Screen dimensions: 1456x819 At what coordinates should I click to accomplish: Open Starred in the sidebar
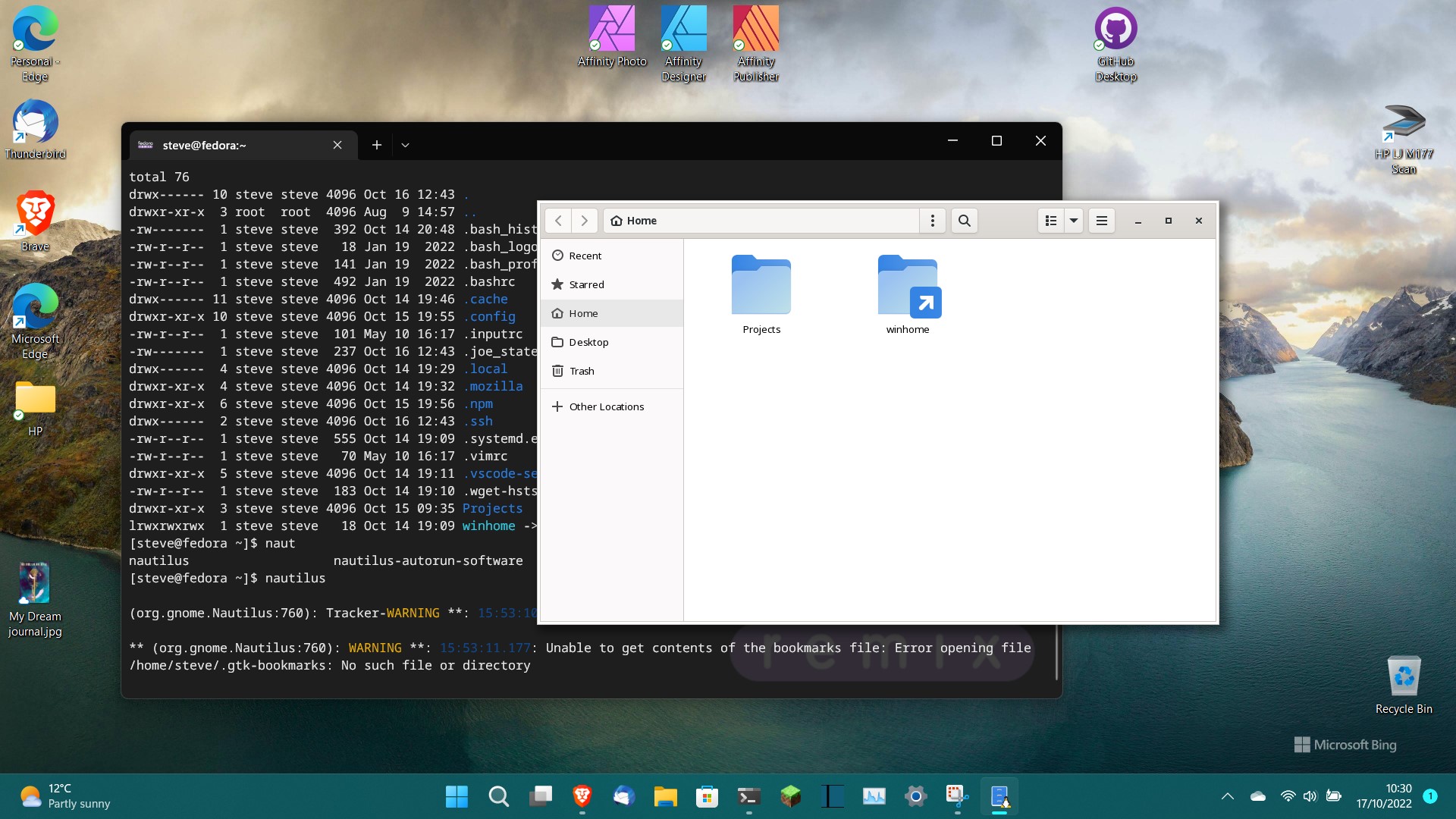(586, 284)
